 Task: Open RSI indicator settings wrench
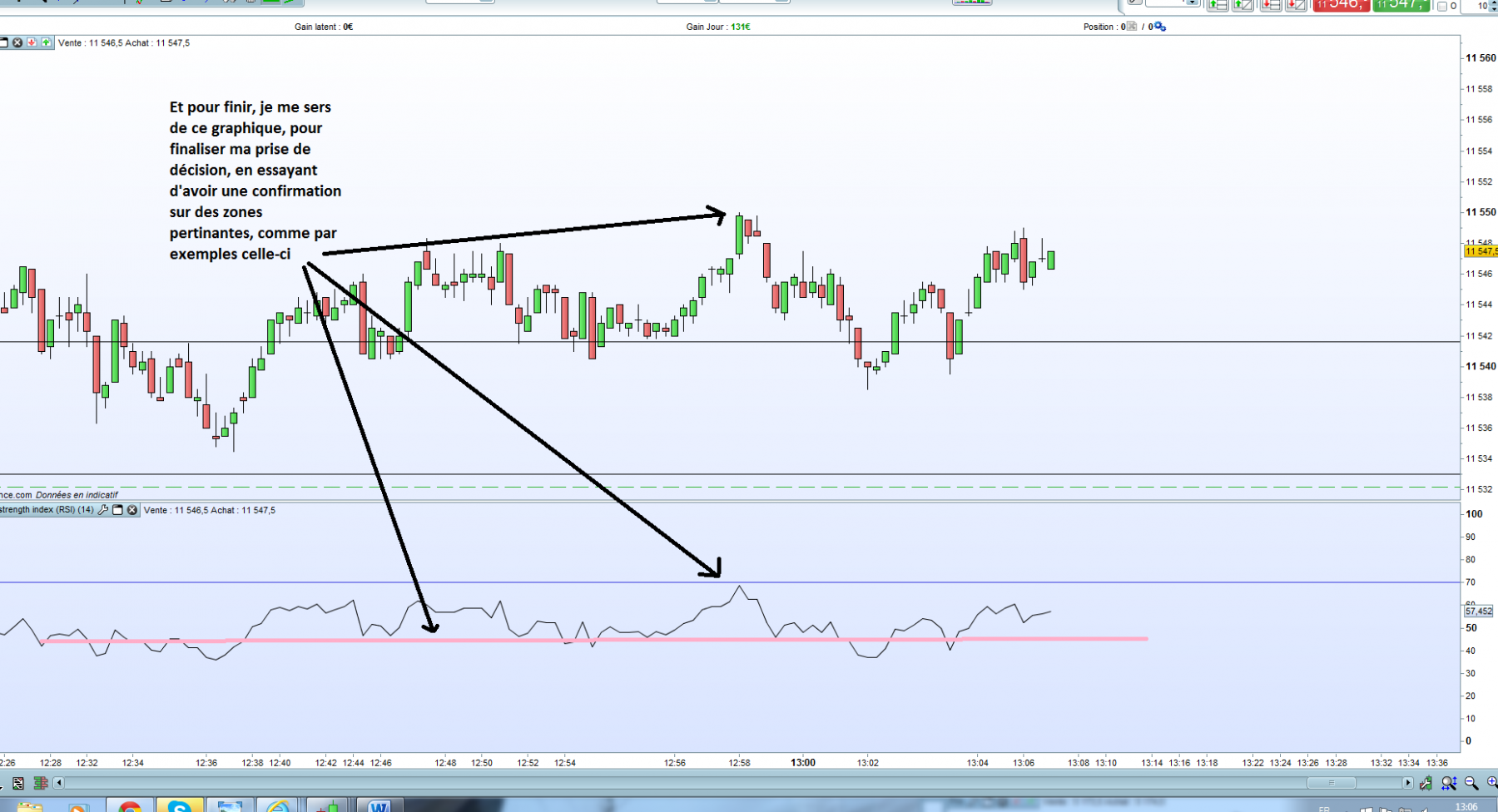(x=103, y=510)
